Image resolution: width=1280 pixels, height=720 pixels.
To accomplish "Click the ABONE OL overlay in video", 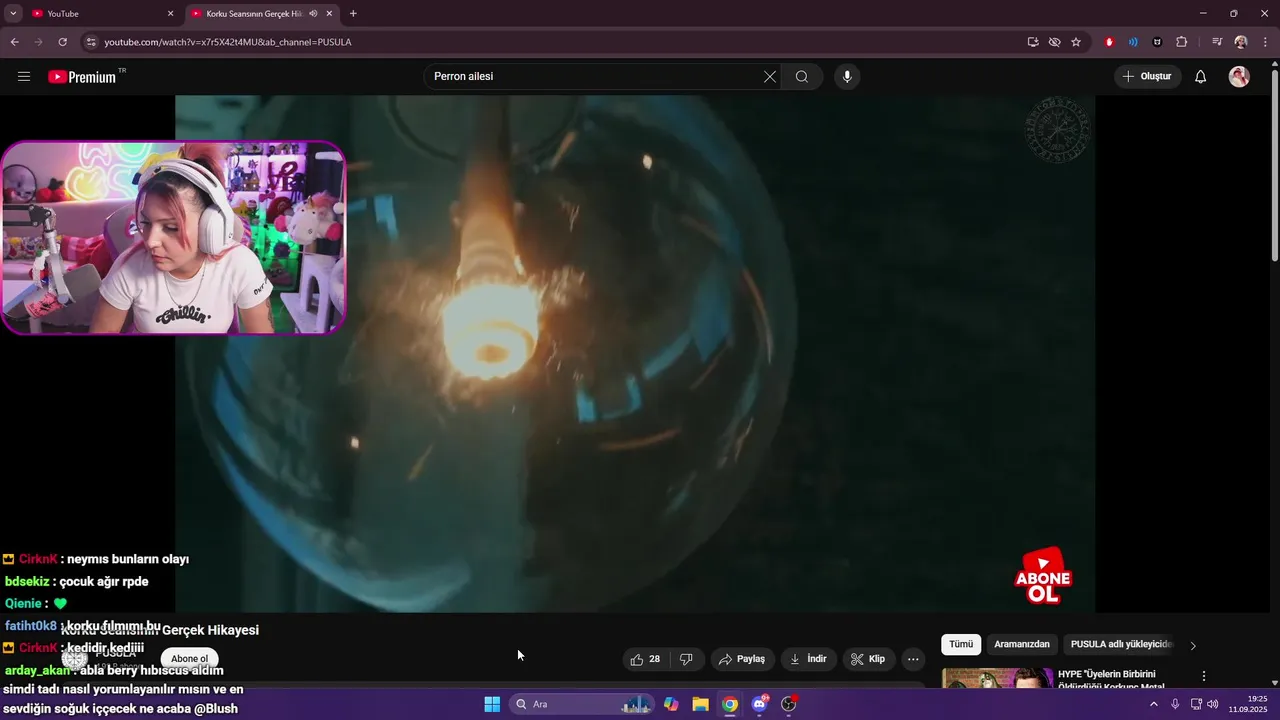I will point(1043,576).
